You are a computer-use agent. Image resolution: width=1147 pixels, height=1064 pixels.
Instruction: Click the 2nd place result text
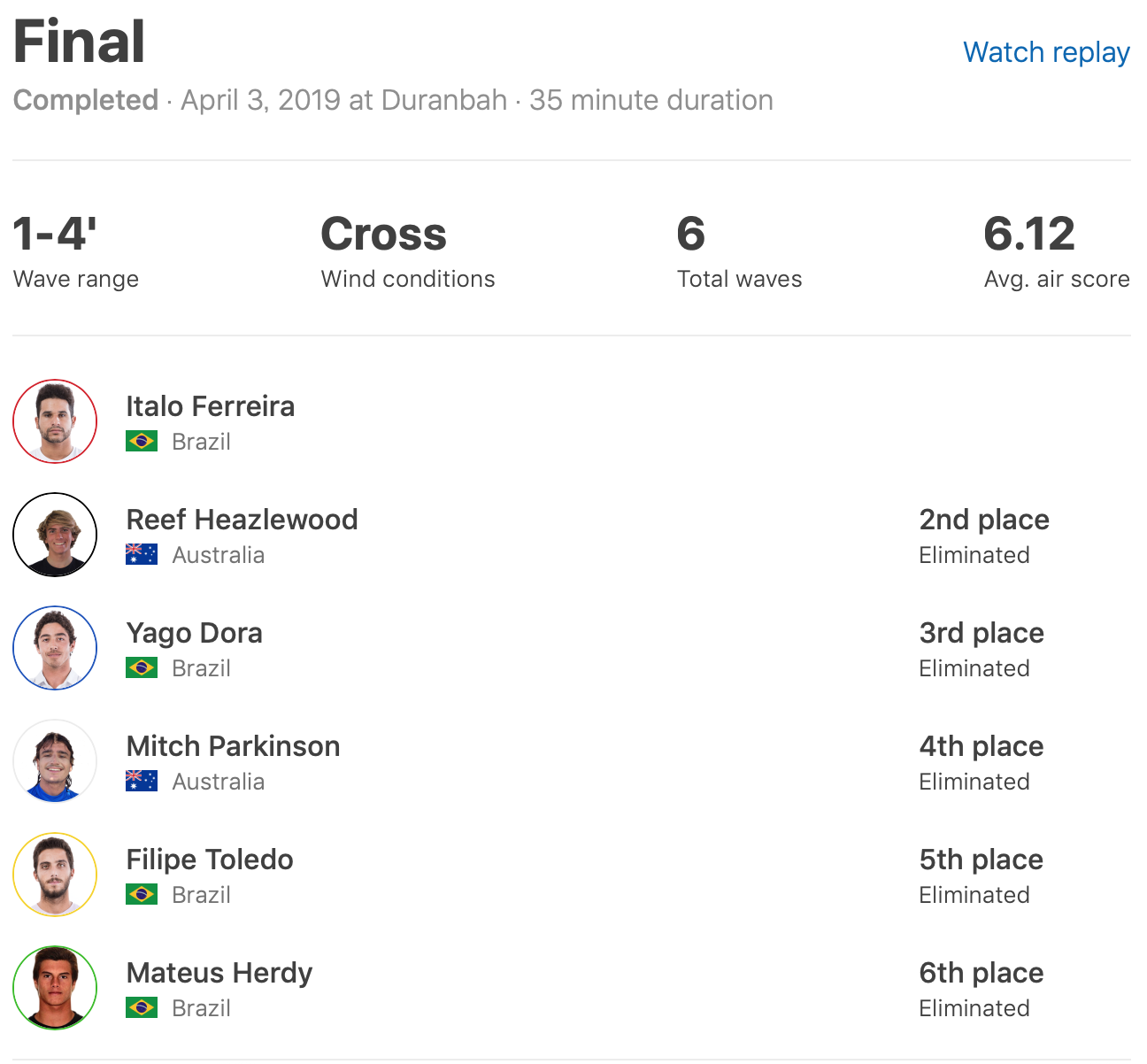(x=984, y=520)
